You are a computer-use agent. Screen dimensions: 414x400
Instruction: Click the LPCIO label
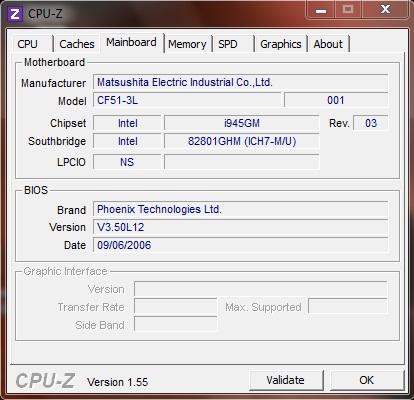(71, 162)
